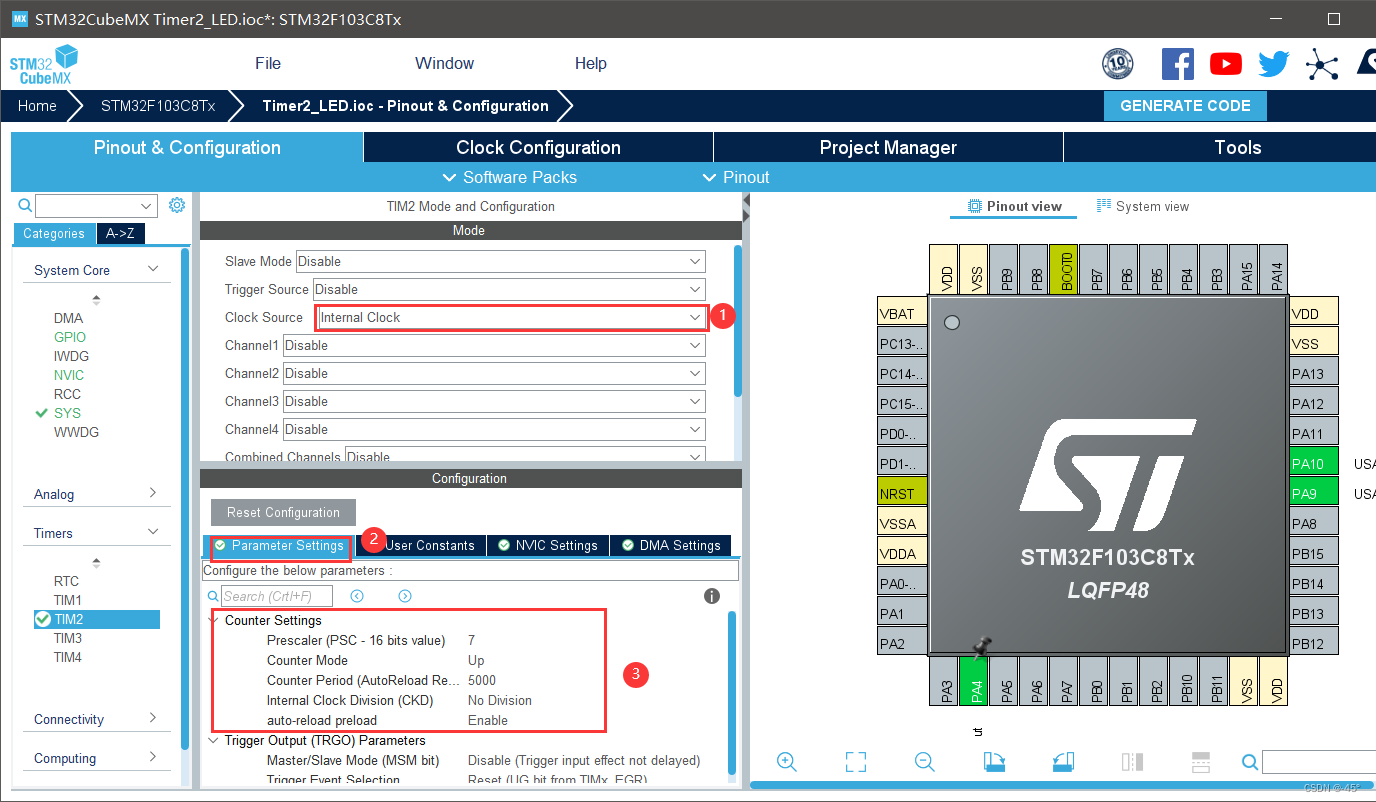Click the info icon in Configuration panel

(712, 596)
